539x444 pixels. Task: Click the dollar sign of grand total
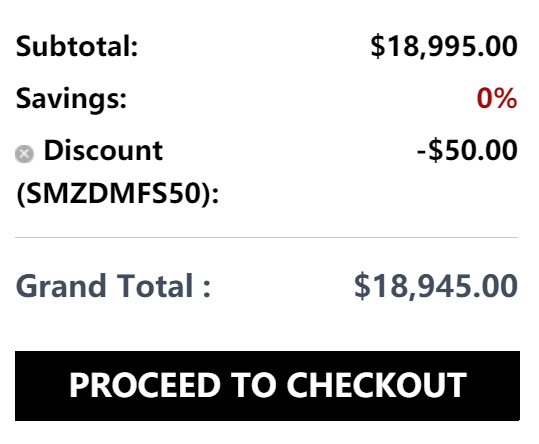[362, 286]
